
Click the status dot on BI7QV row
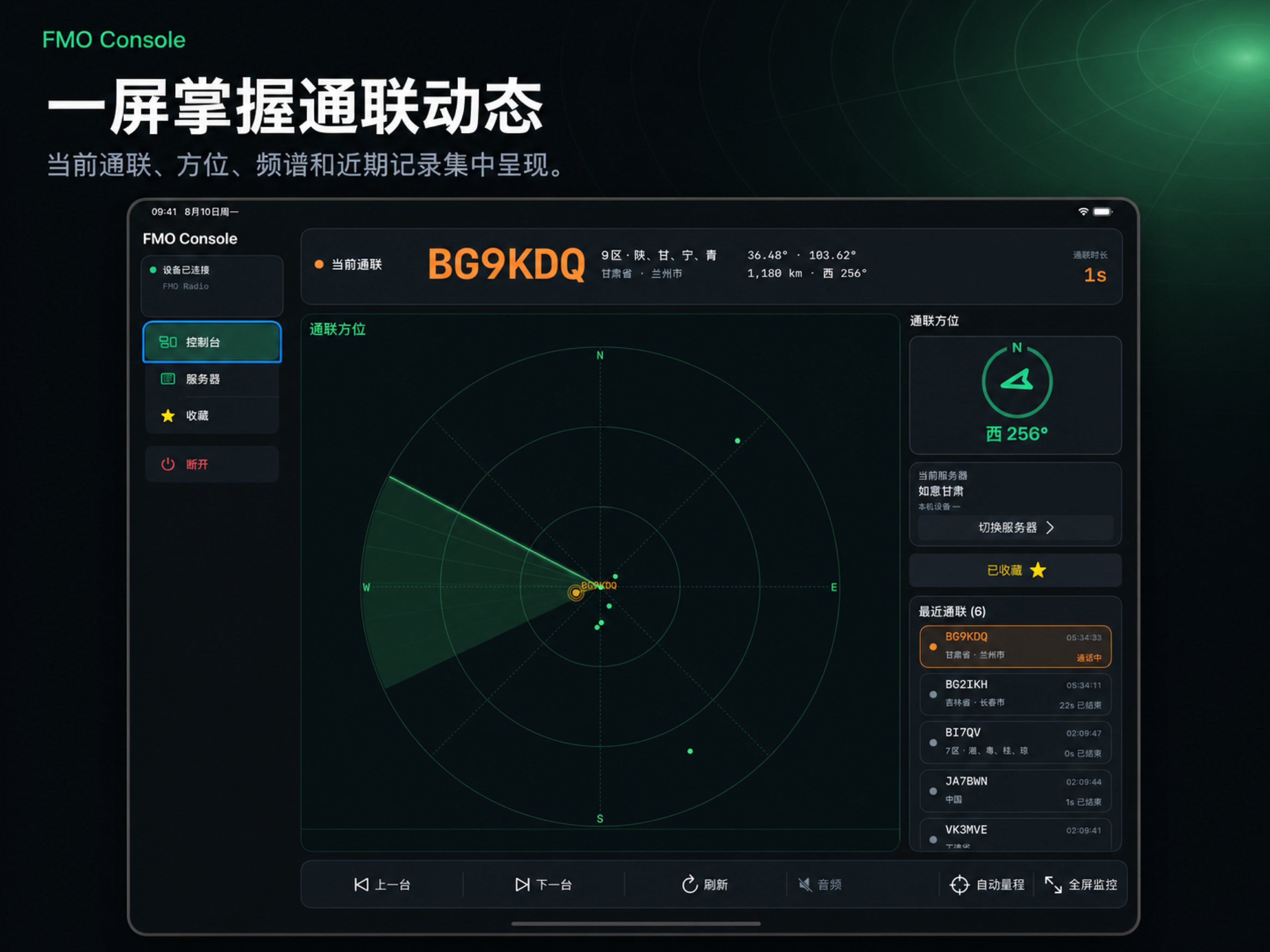pos(933,743)
